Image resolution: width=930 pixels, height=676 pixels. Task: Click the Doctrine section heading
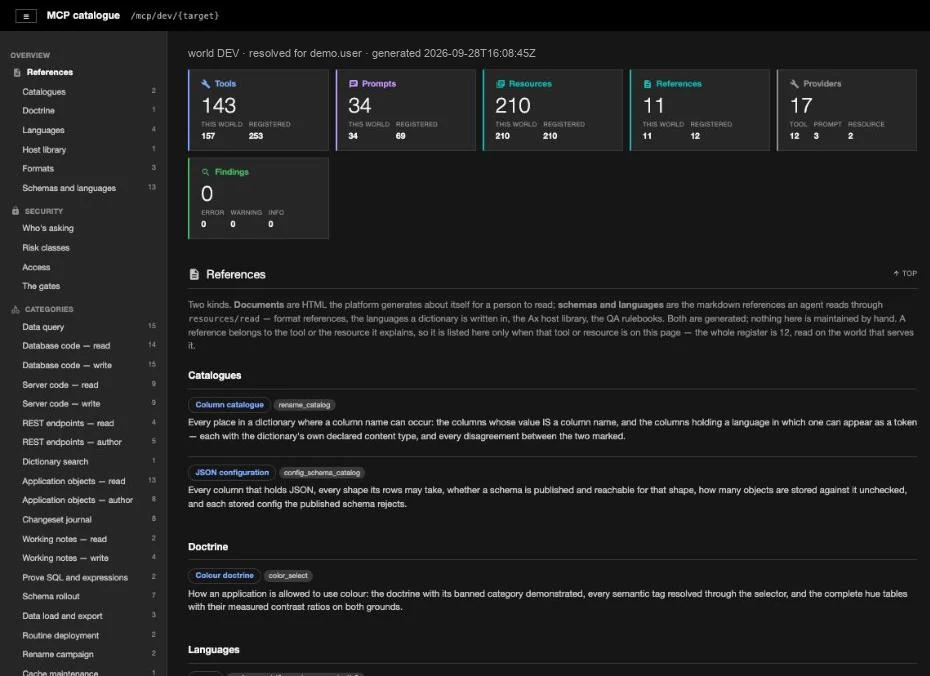point(208,547)
